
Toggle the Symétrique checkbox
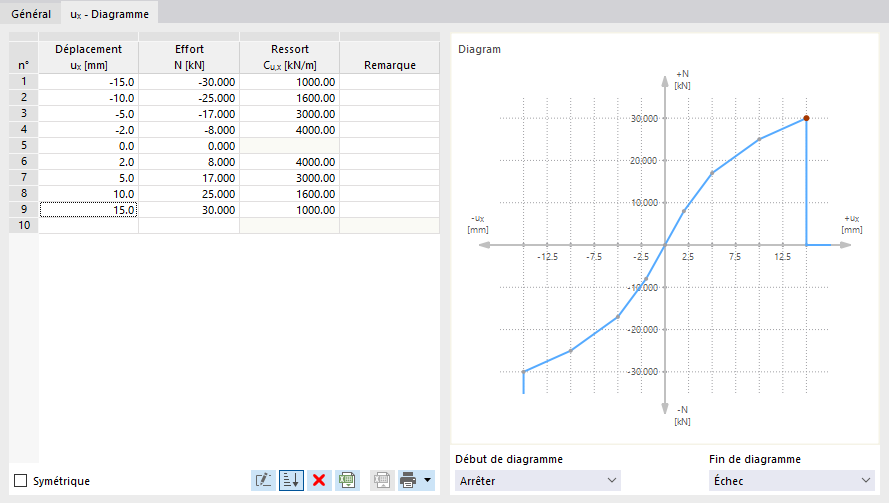tap(20, 480)
